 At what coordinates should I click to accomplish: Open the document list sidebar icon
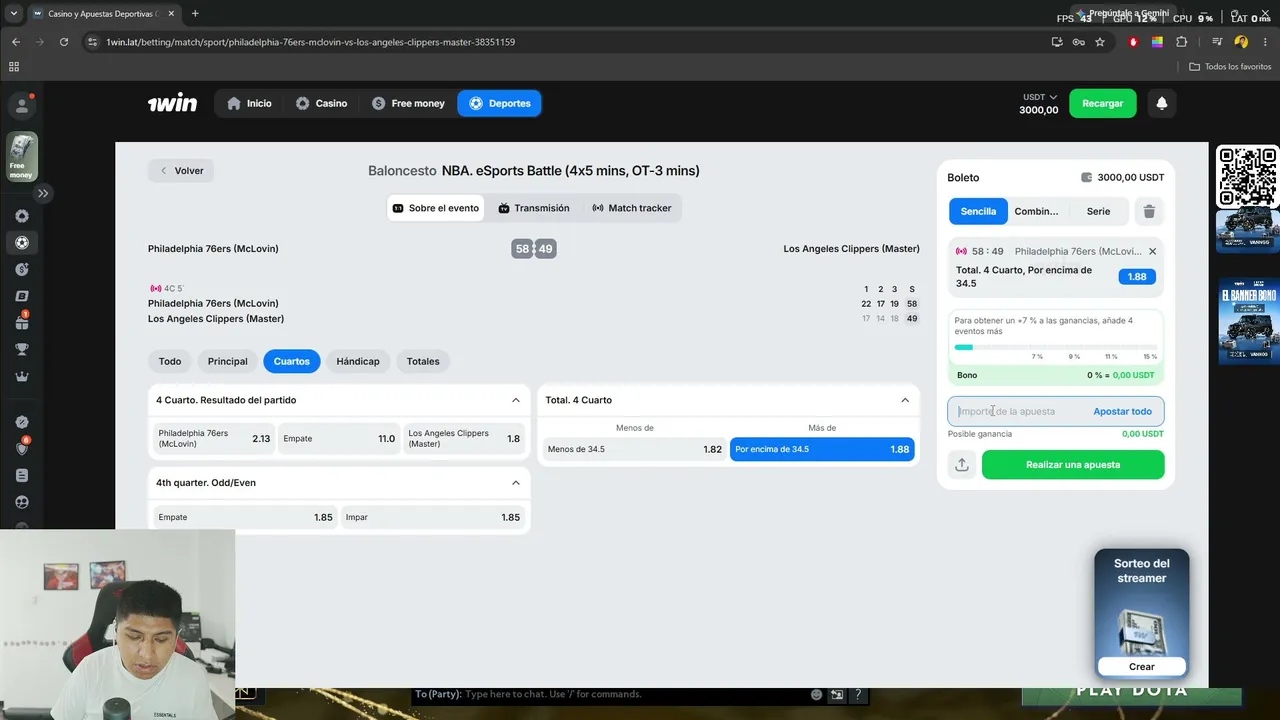click(22, 476)
